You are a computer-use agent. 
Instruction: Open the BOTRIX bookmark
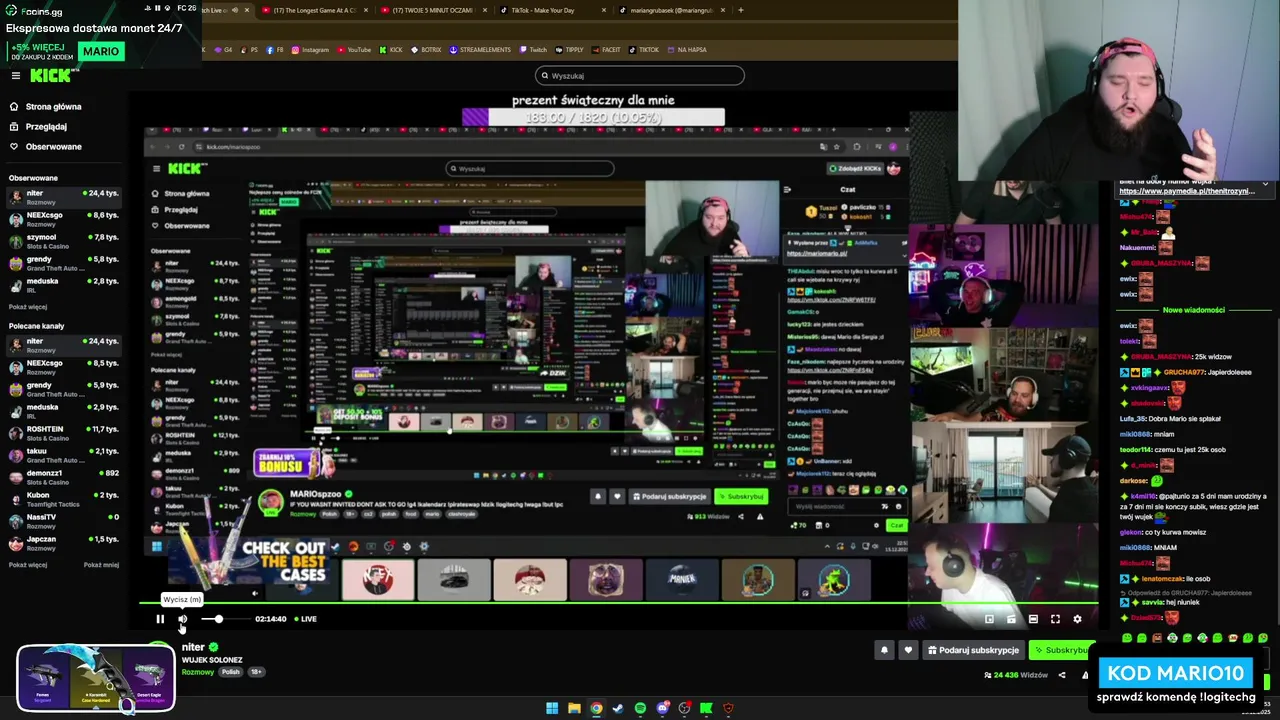coord(426,49)
